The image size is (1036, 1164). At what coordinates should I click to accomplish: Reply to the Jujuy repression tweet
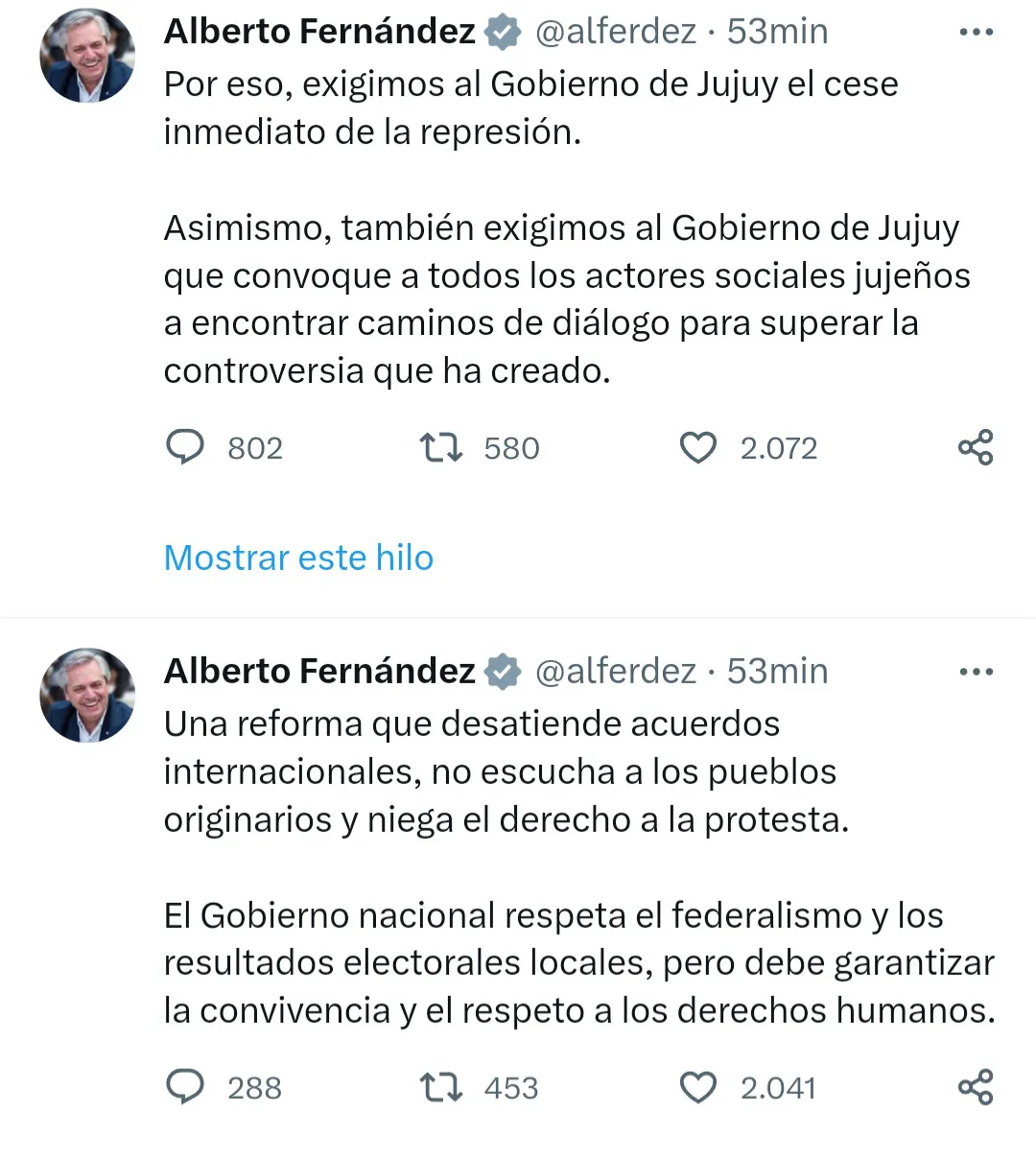186,447
